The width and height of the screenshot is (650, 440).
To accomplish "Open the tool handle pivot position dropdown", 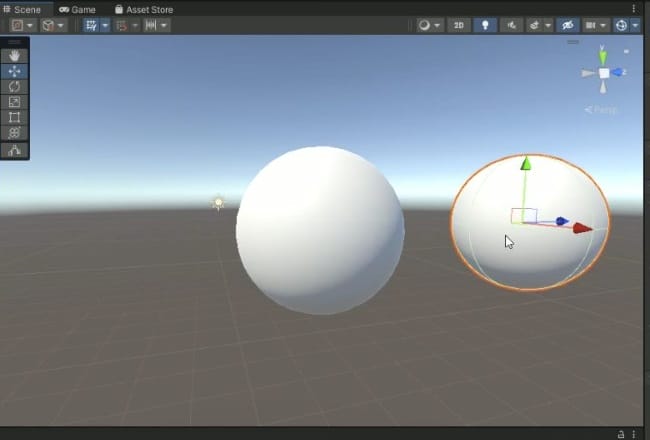I will click(23, 25).
